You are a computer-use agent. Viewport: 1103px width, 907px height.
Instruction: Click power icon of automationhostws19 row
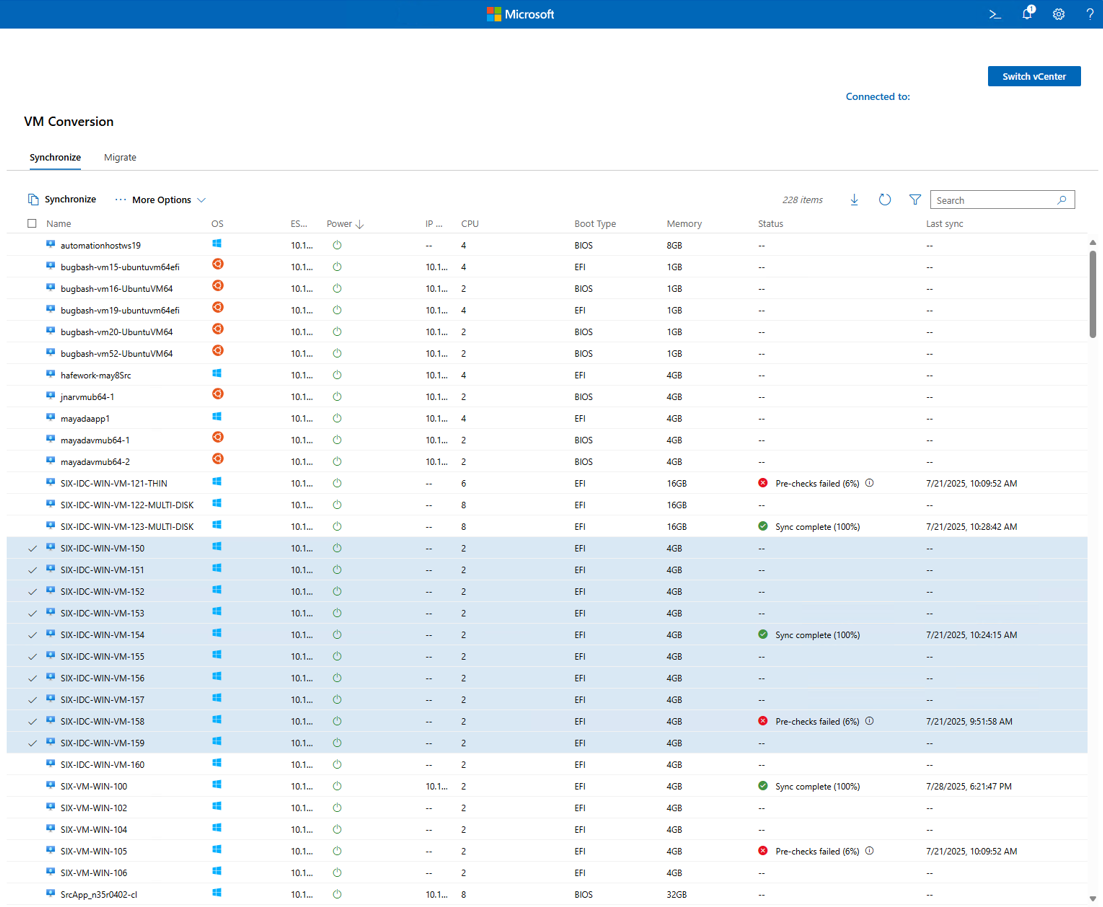pos(337,245)
